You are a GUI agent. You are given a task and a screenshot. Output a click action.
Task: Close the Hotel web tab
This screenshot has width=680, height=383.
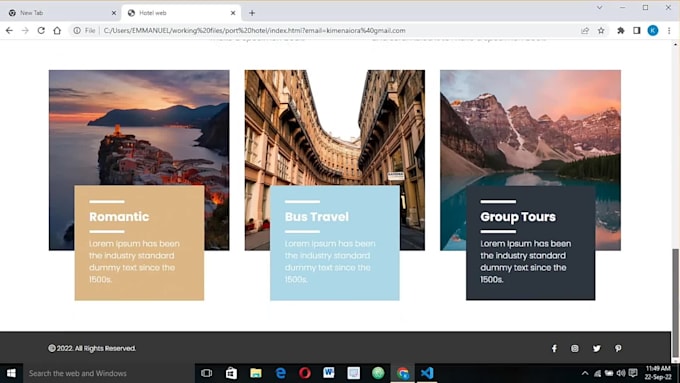(x=233, y=13)
